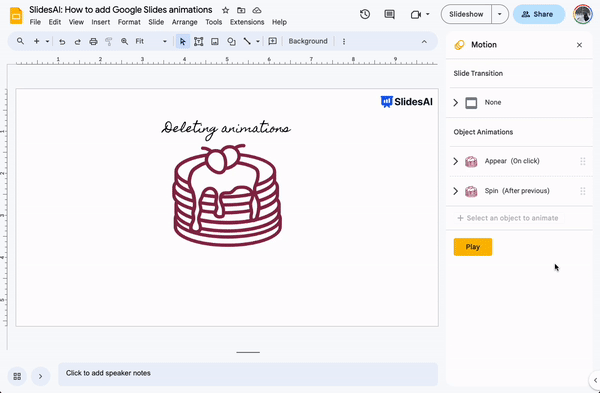The width and height of the screenshot is (600, 393).
Task: Click Select an object to animate
Action: [x=508, y=218]
